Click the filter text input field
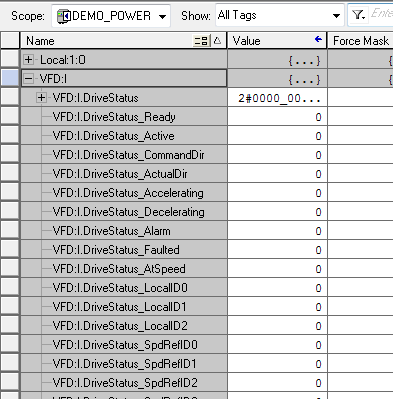Image resolution: width=393 pixels, height=399 pixels. coord(381,15)
